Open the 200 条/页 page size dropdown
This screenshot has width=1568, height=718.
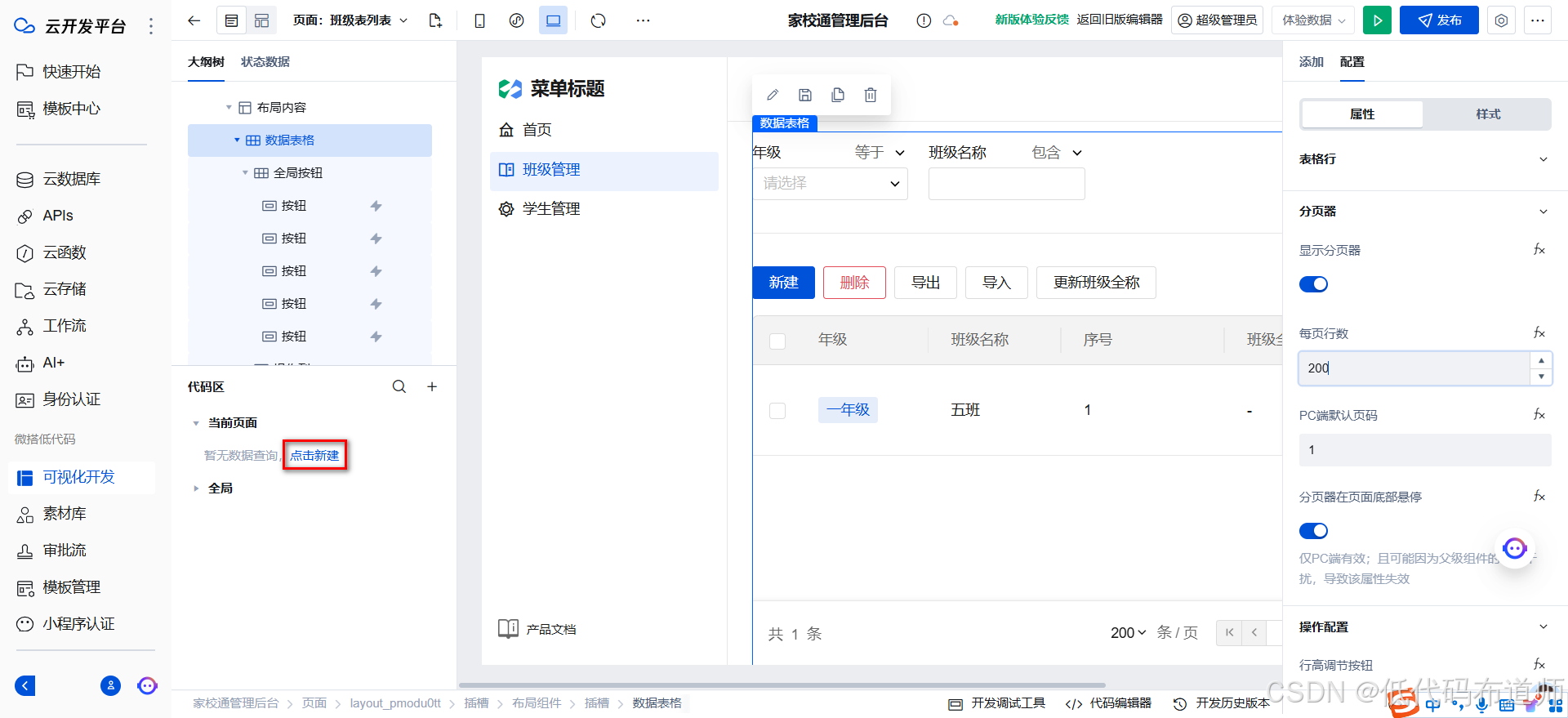point(1128,633)
